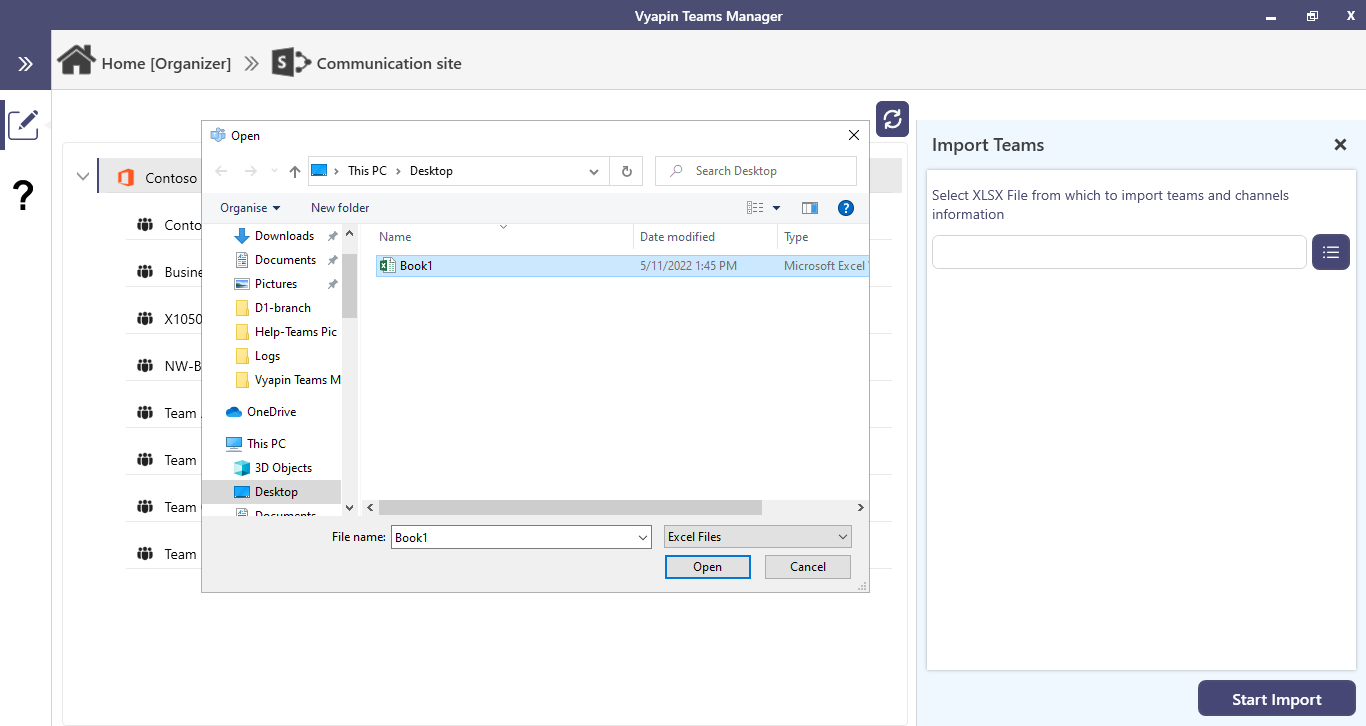Select the NW-B team group icon
This screenshot has width=1366, height=726.
point(145,366)
